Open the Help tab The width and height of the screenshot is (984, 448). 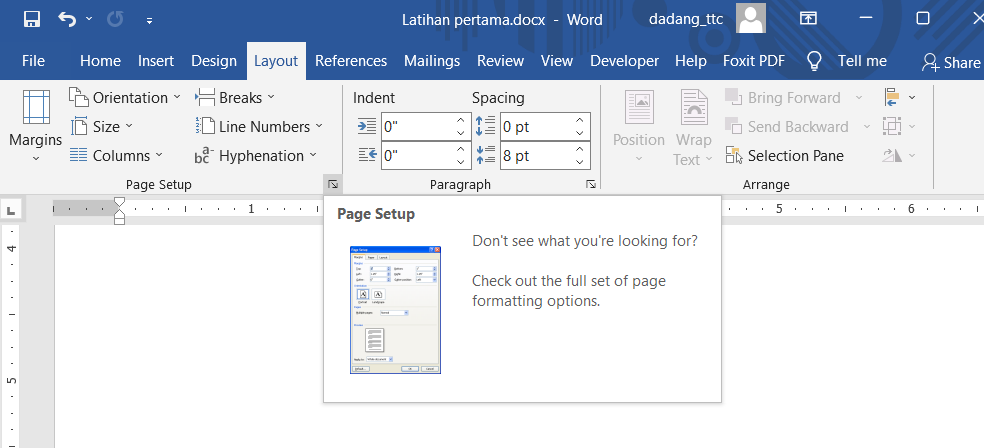click(x=691, y=61)
